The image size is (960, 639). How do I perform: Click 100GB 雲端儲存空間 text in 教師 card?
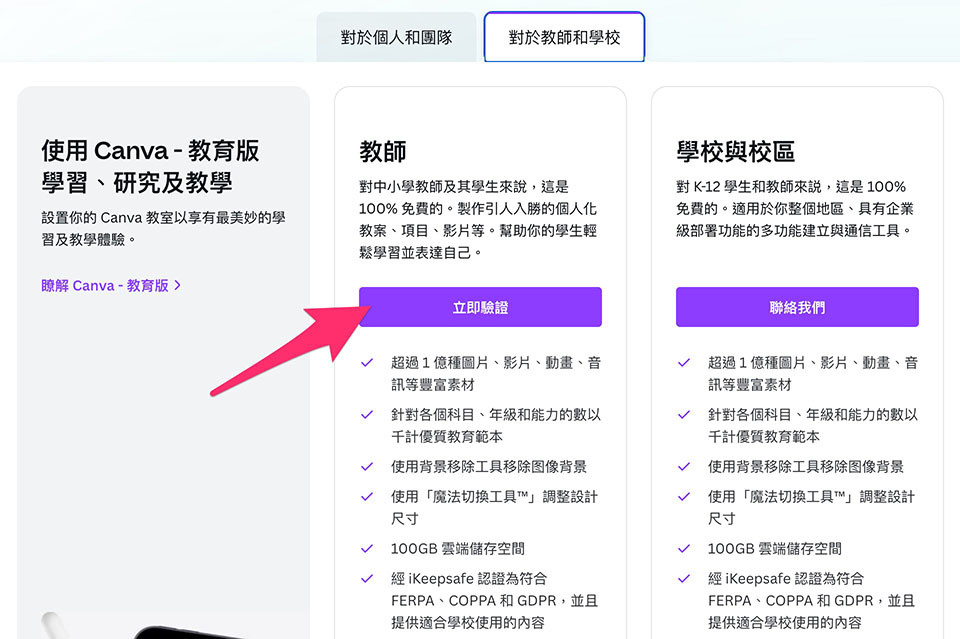458,549
